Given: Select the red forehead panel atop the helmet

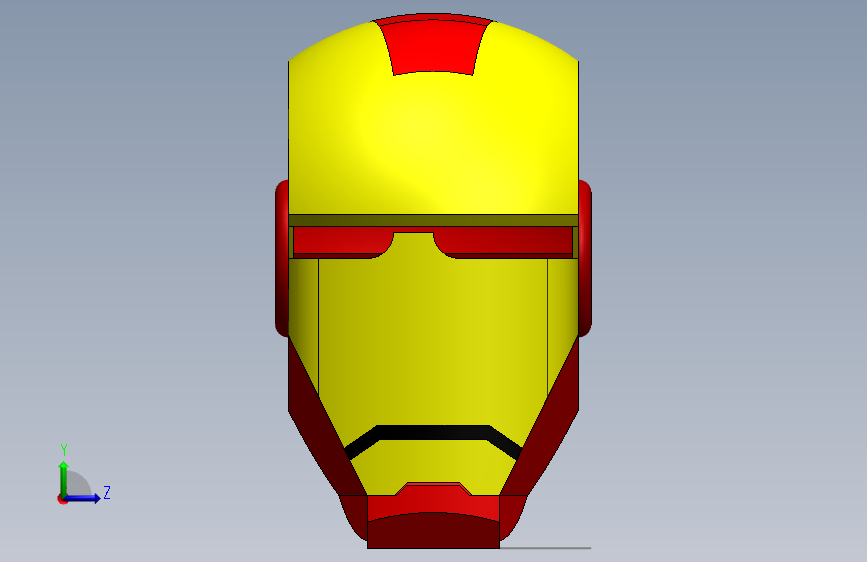Looking at the screenshot, I should 434,46.
